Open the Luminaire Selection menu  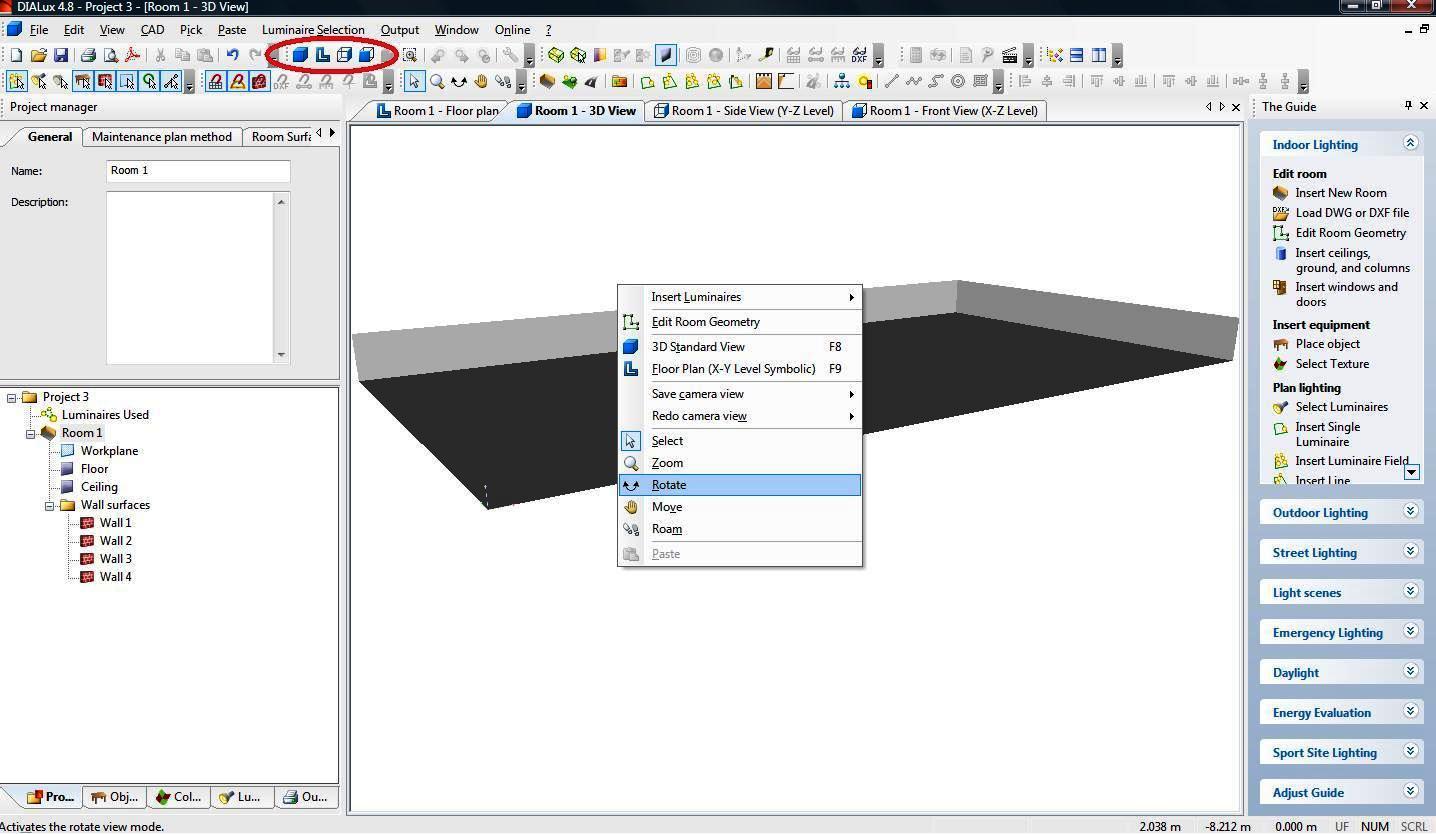[313, 30]
